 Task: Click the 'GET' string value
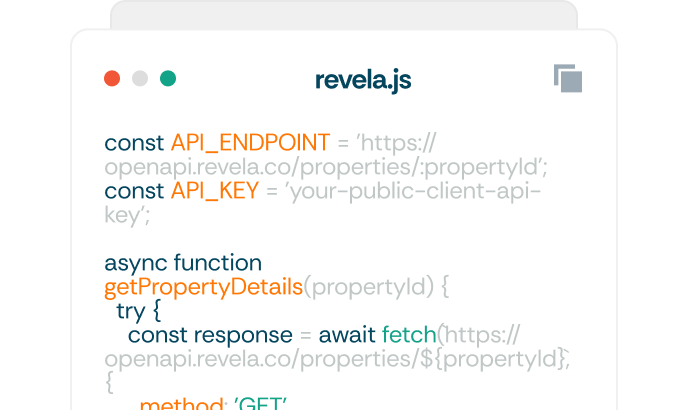click(260, 403)
